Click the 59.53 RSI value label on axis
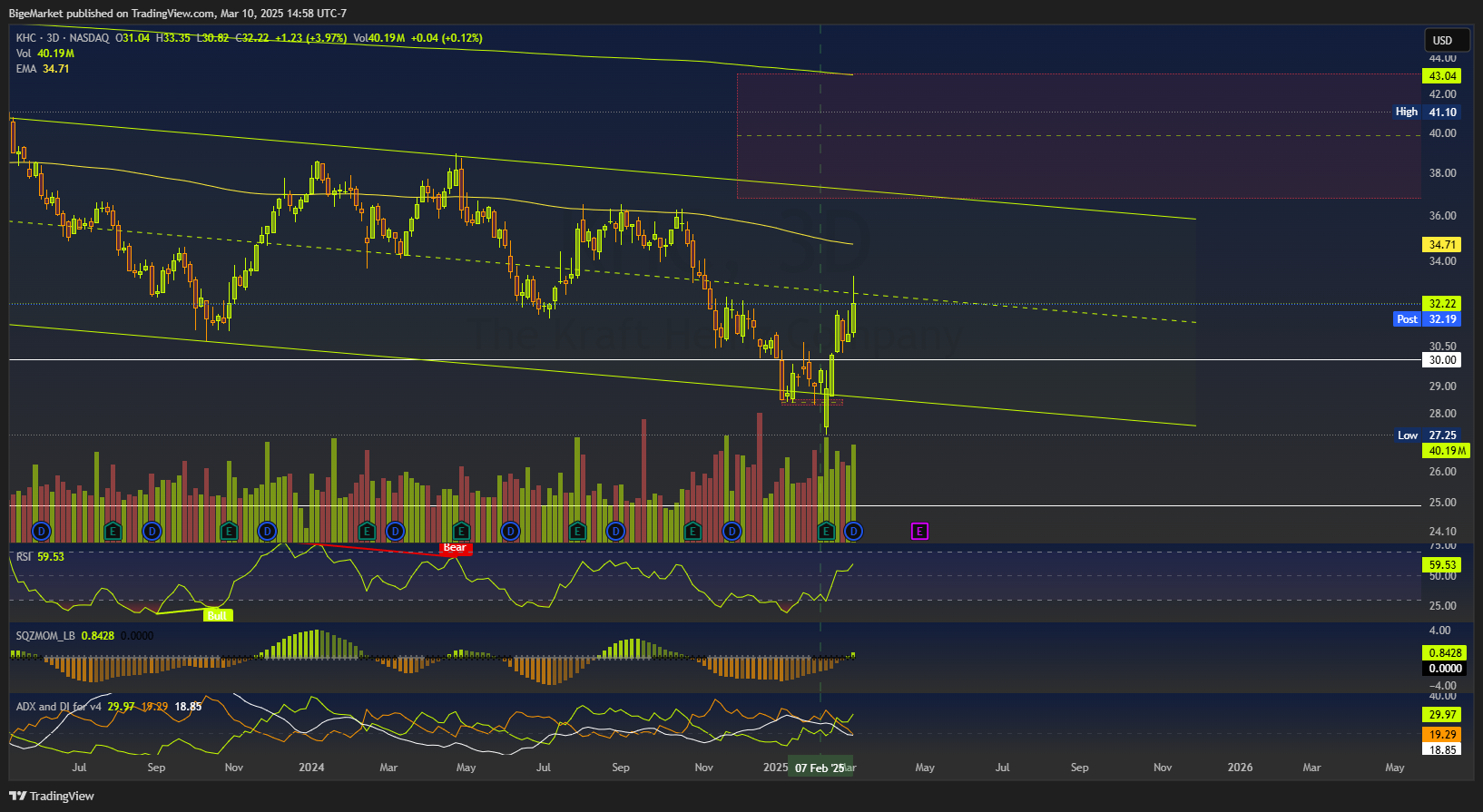The height and width of the screenshot is (812, 1483). point(1442,564)
